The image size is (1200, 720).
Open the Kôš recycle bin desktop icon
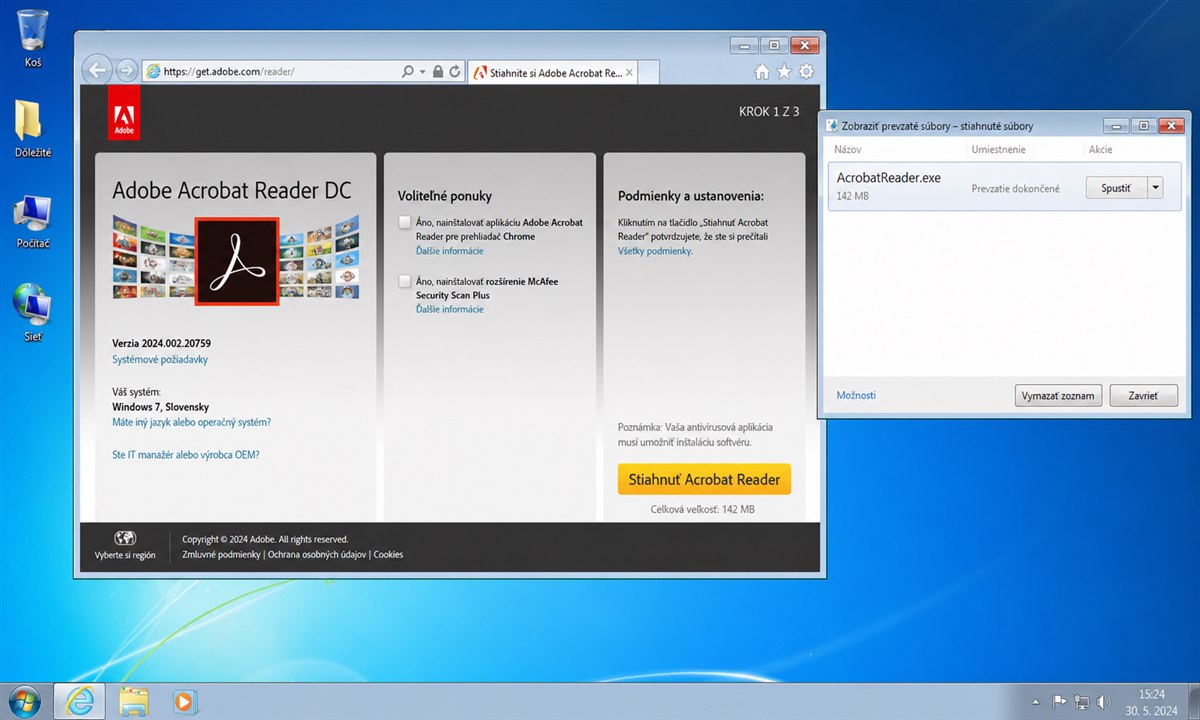coord(33,38)
